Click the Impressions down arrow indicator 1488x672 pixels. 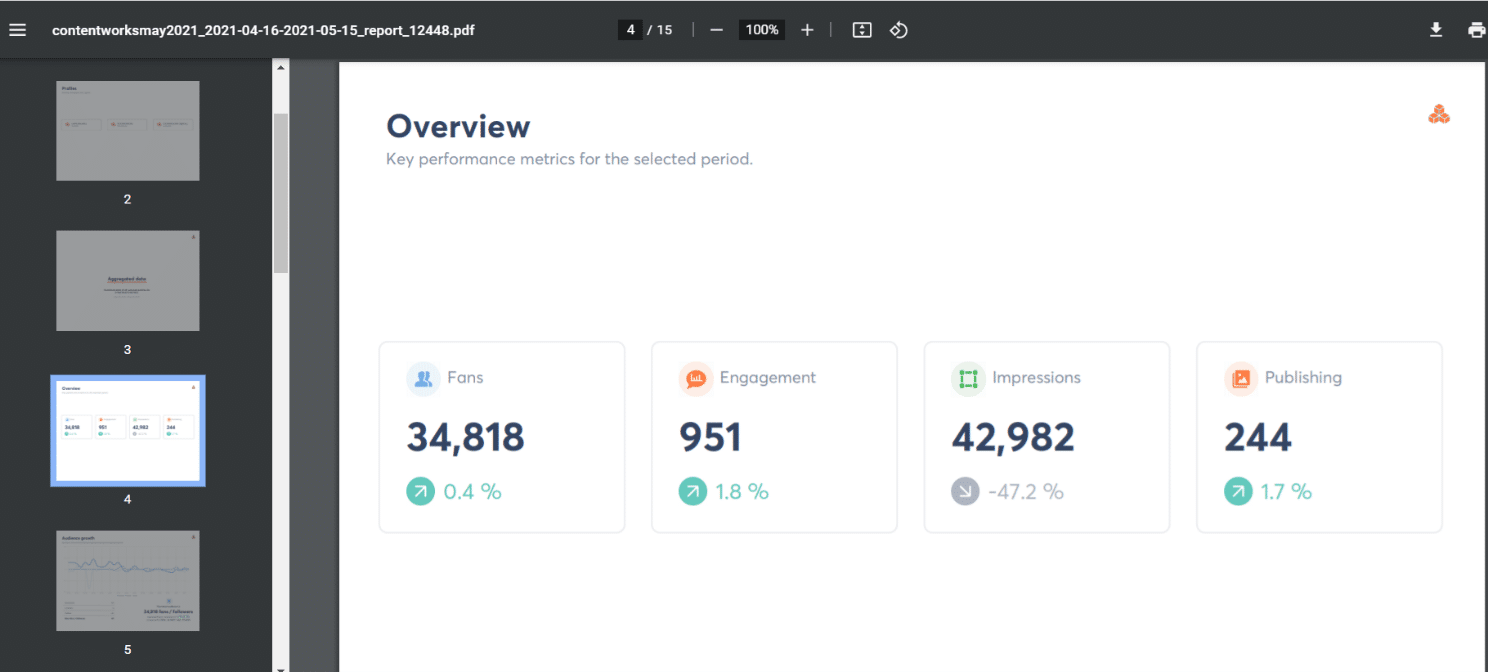point(965,492)
